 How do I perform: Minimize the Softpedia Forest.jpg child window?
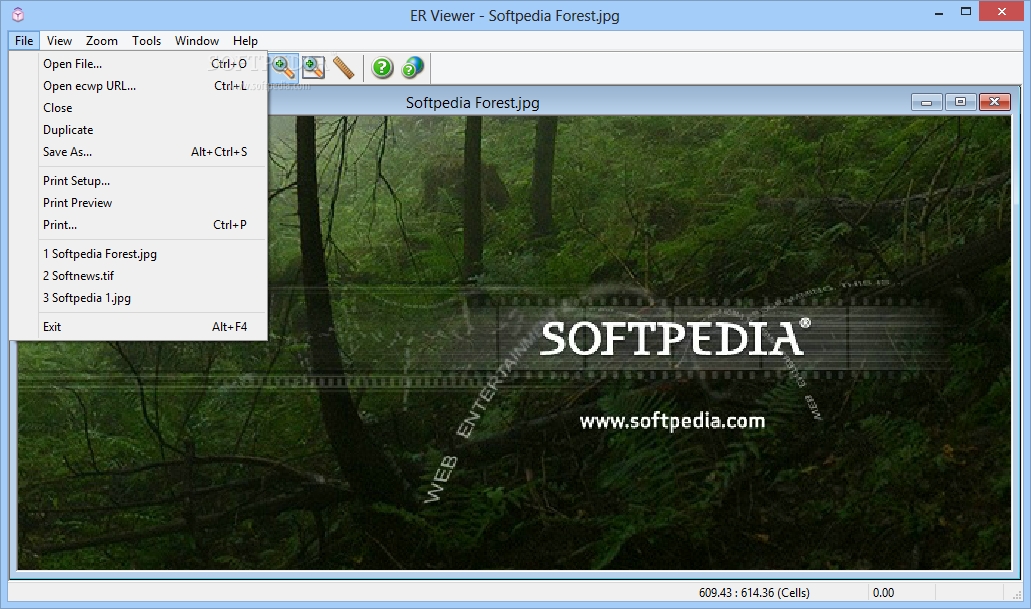coord(927,102)
